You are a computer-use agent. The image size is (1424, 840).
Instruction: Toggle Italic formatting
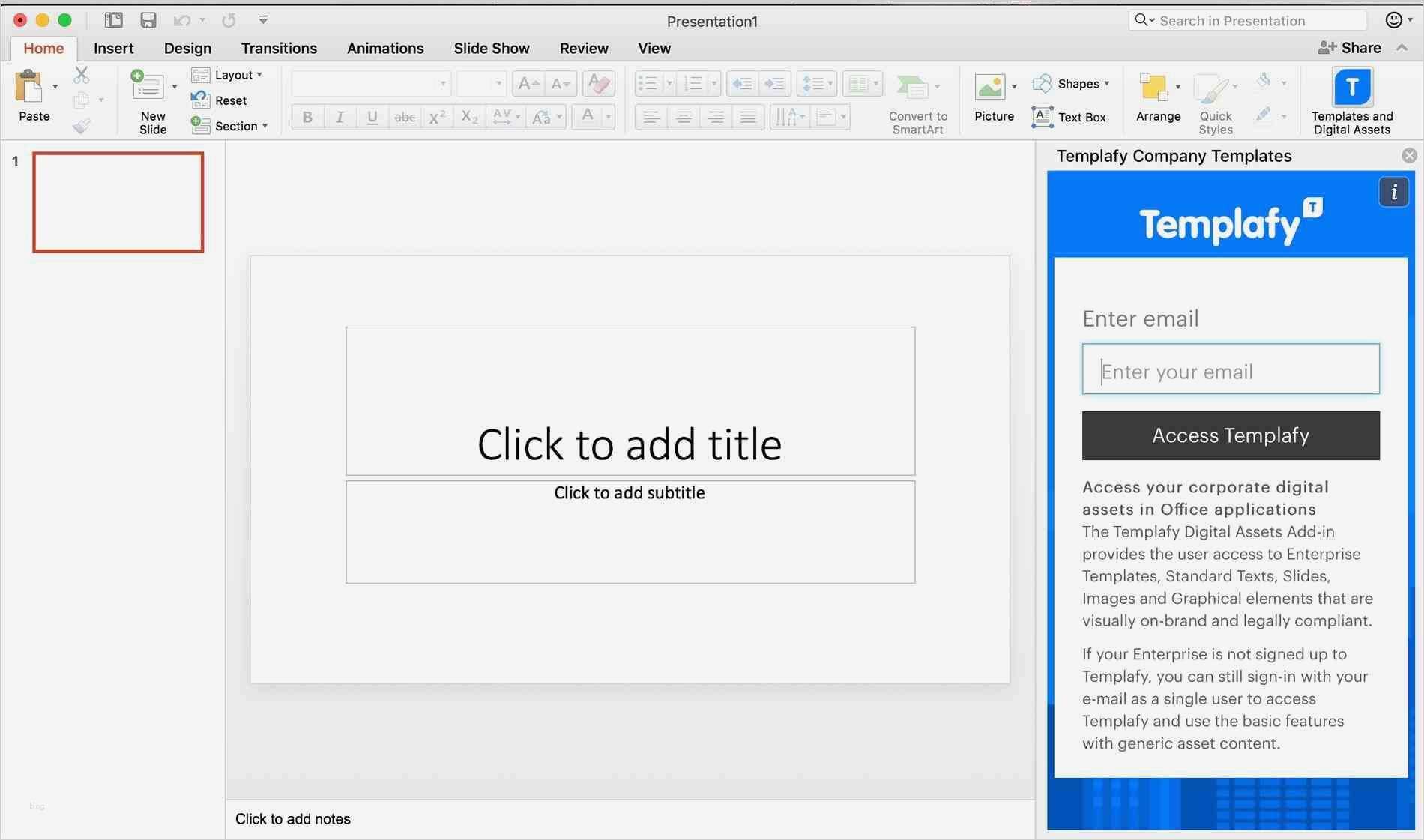(340, 117)
